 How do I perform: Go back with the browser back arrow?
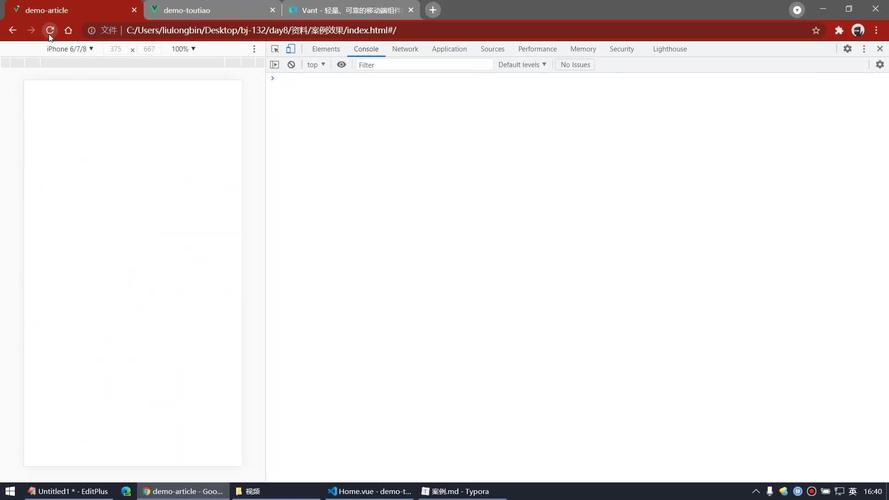12,30
